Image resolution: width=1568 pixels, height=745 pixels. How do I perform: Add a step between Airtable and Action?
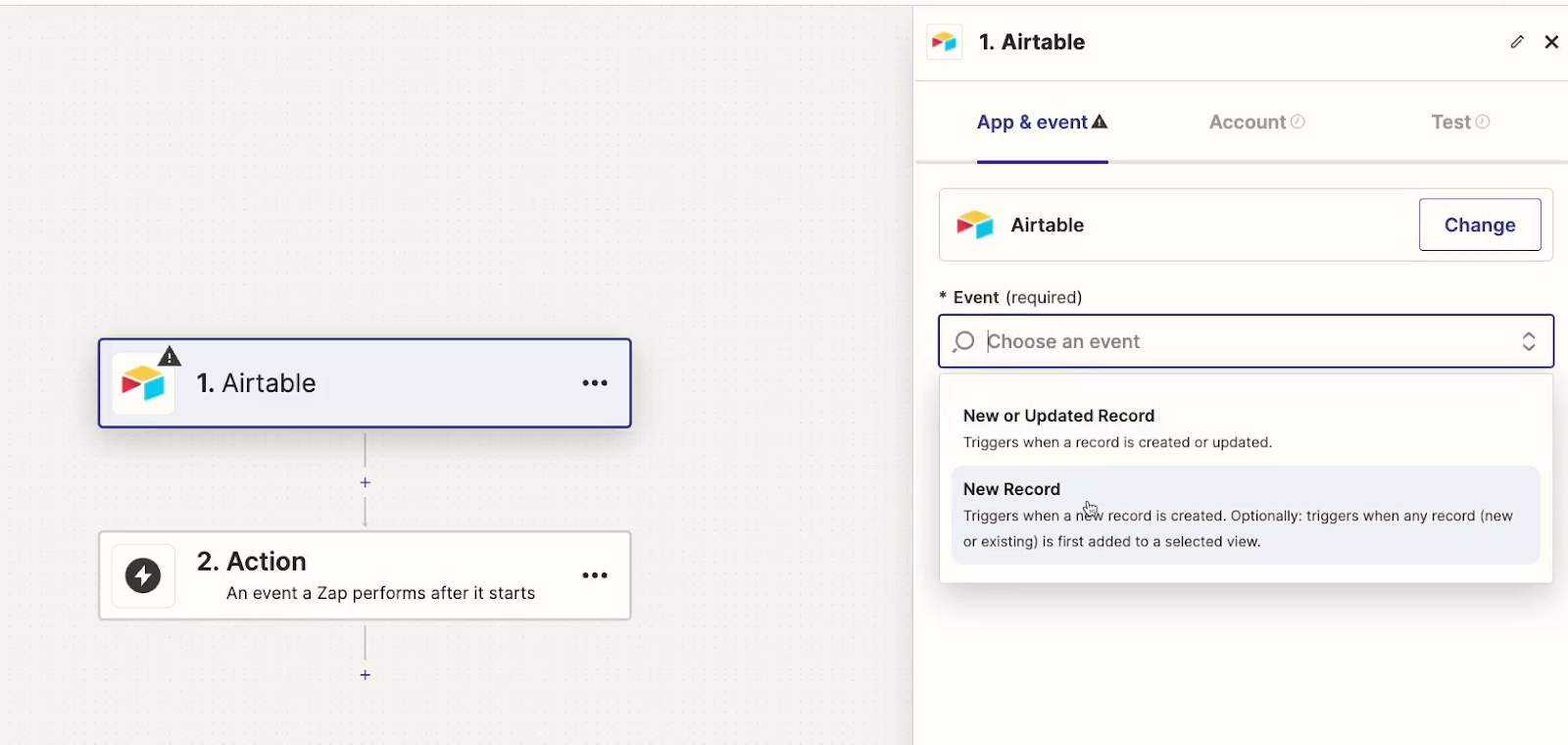tap(365, 482)
